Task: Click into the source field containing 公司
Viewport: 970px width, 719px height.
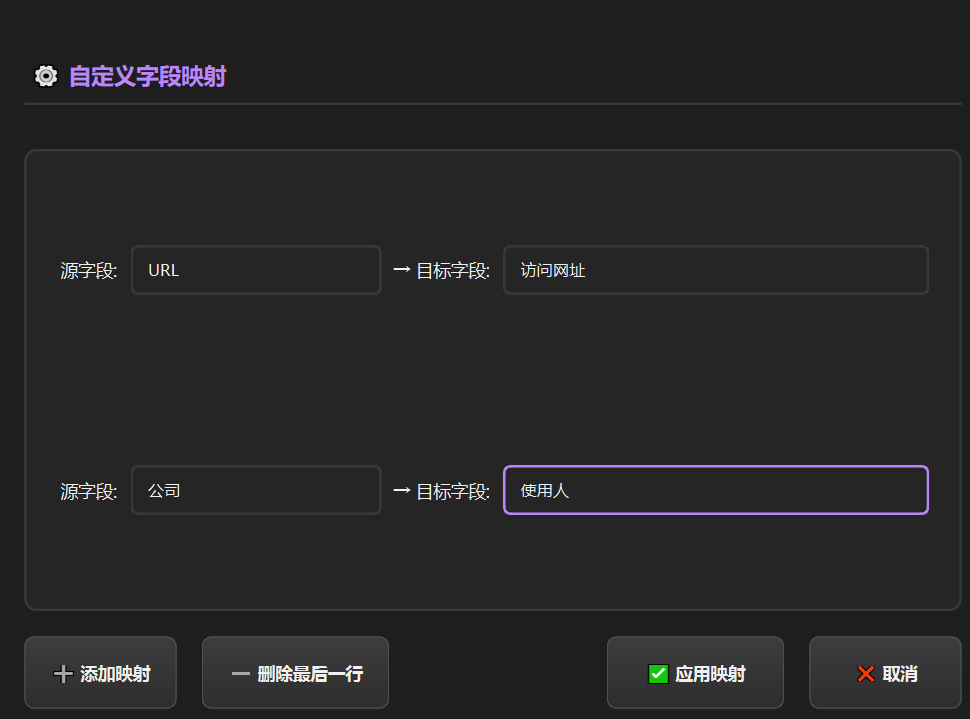Action: (x=256, y=490)
